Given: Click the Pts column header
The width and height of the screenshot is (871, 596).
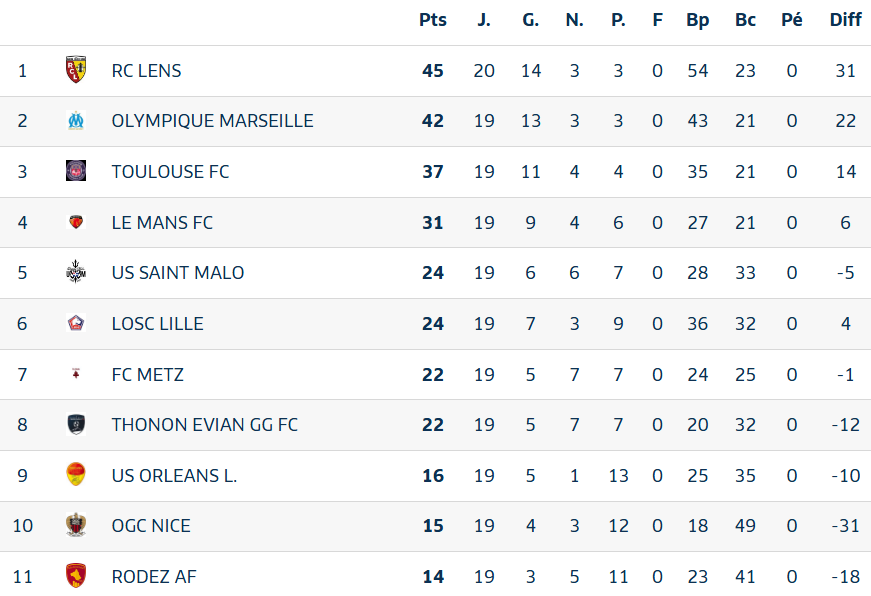Looking at the screenshot, I should (x=433, y=20).
